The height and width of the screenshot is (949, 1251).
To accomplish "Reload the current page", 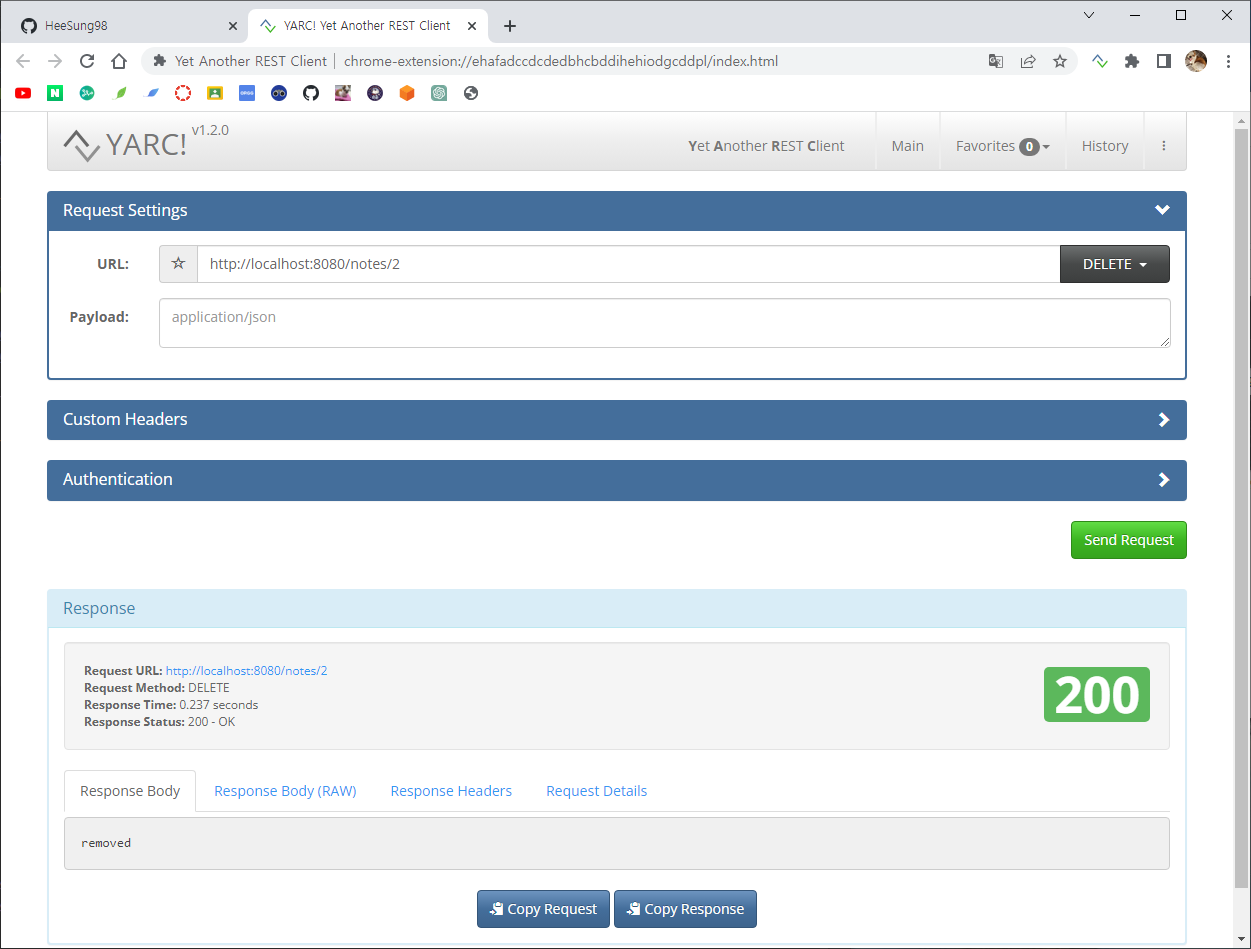I will tap(87, 61).
